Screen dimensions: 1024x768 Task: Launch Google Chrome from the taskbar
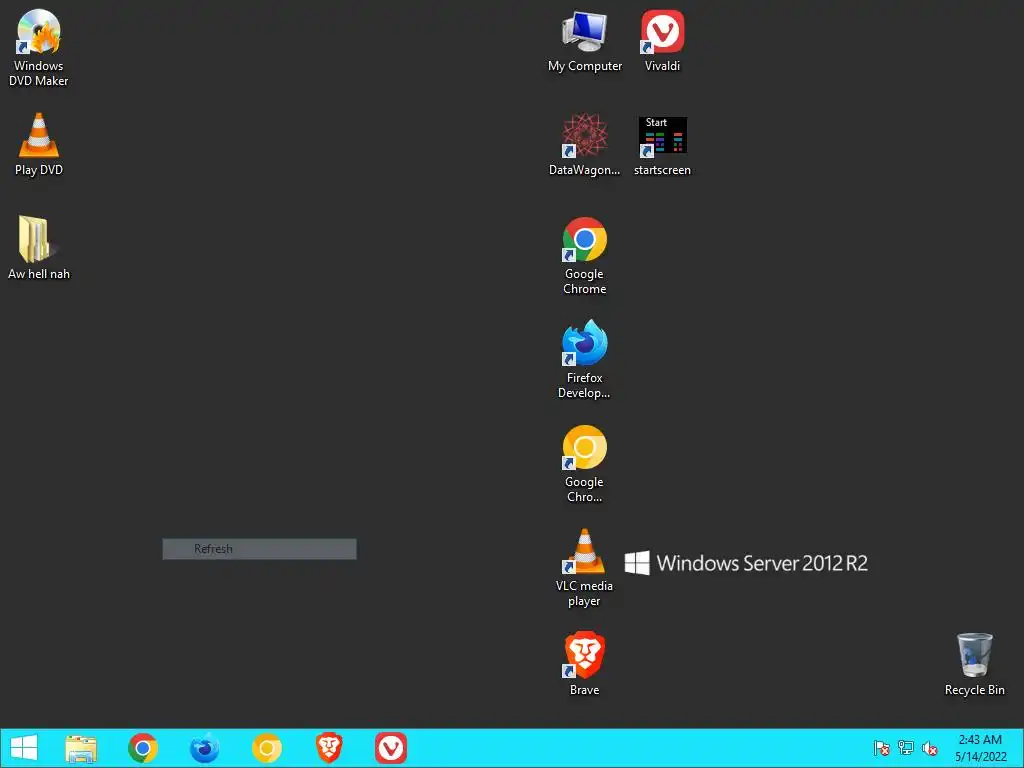coord(143,748)
